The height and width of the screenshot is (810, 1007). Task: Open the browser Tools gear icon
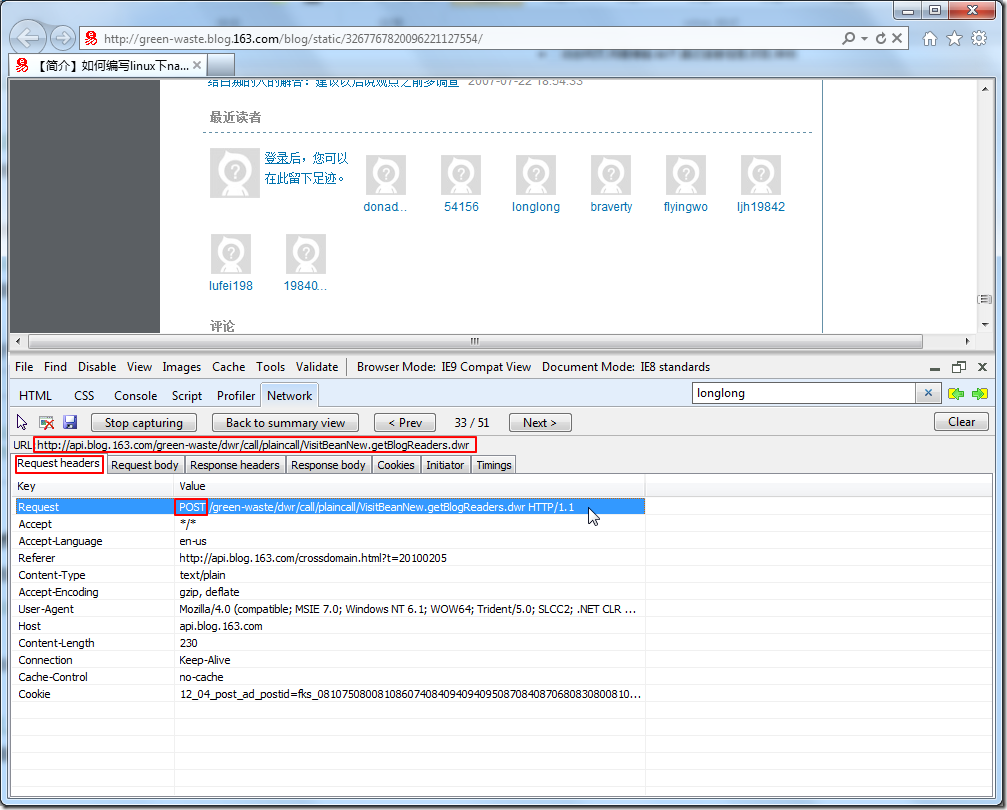coord(979,39)
